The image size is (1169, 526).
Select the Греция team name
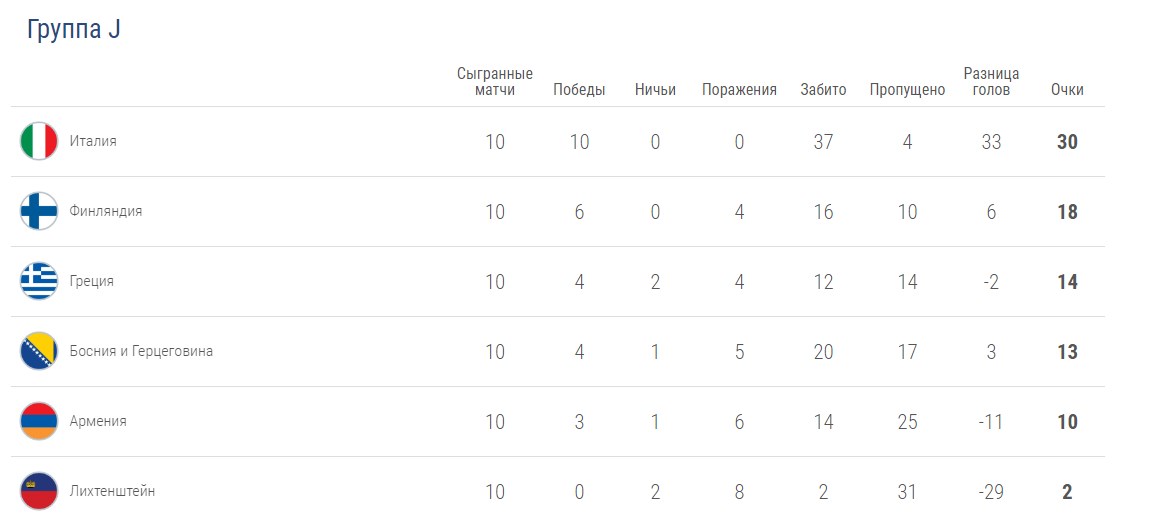(x=92, y=281)
